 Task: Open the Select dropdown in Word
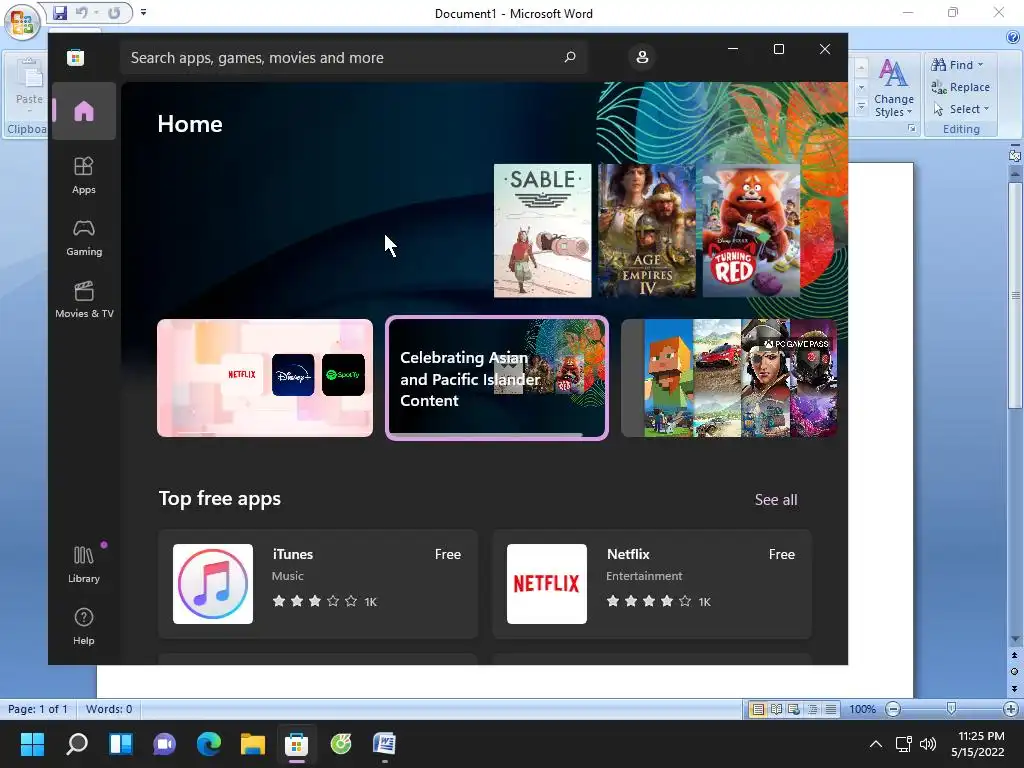point(961,109)
